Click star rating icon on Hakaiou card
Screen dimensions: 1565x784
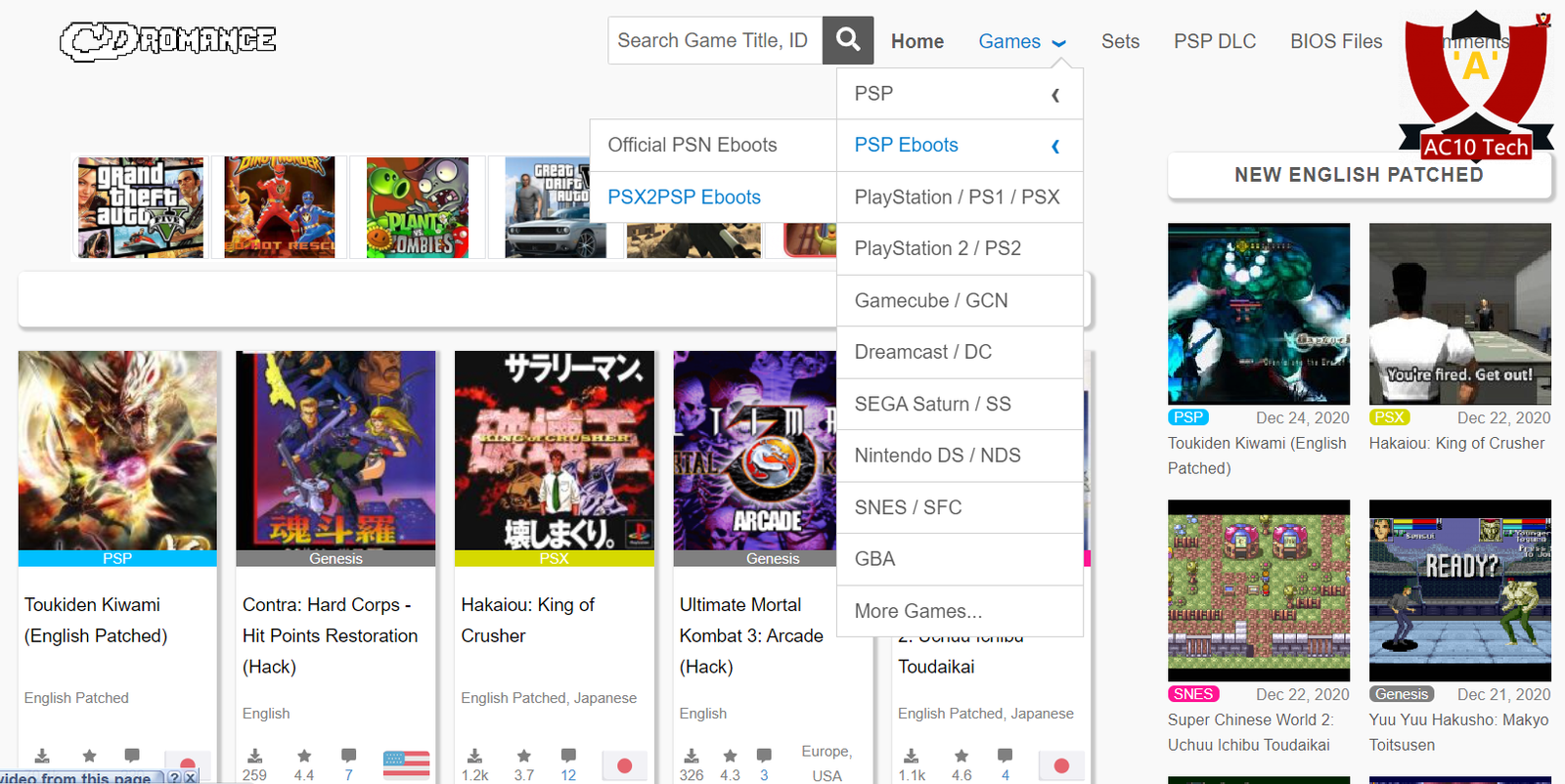pyautogui.click(x=524, y=756)
